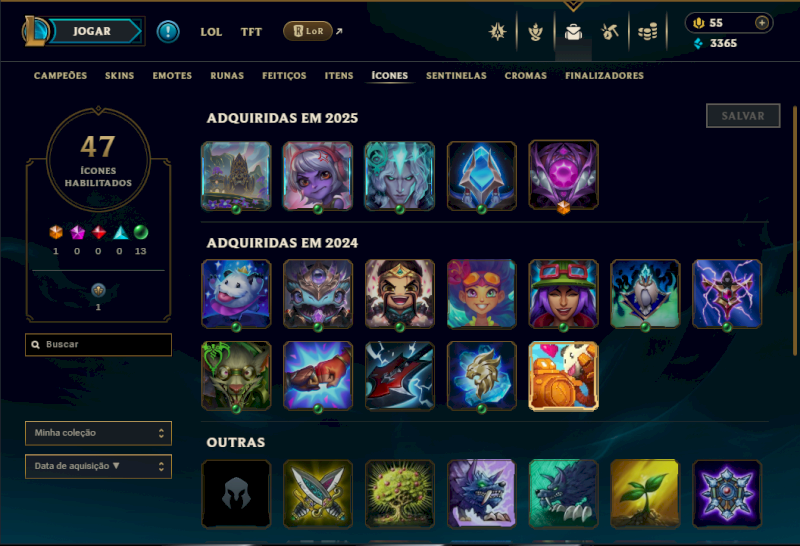Open the Collection briefcase icon
This screenshot has width=800, height=546.
[573, 32]
